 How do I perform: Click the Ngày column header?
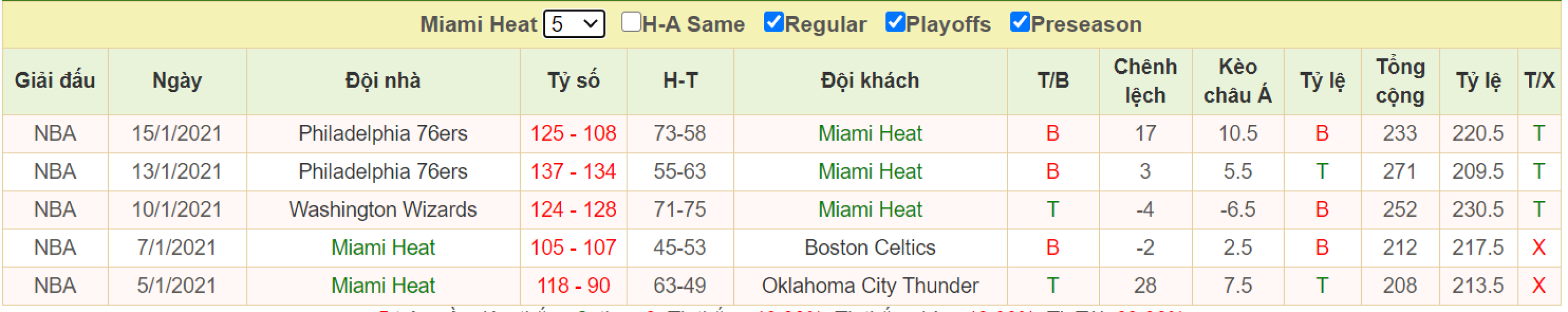[177, 81]
